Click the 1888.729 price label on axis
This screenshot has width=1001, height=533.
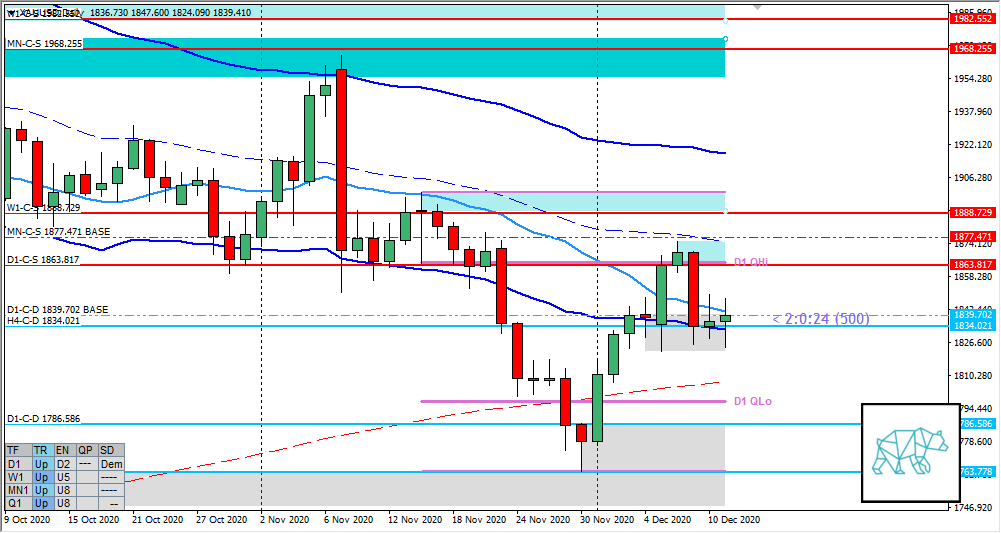click(x=972, y=213)
